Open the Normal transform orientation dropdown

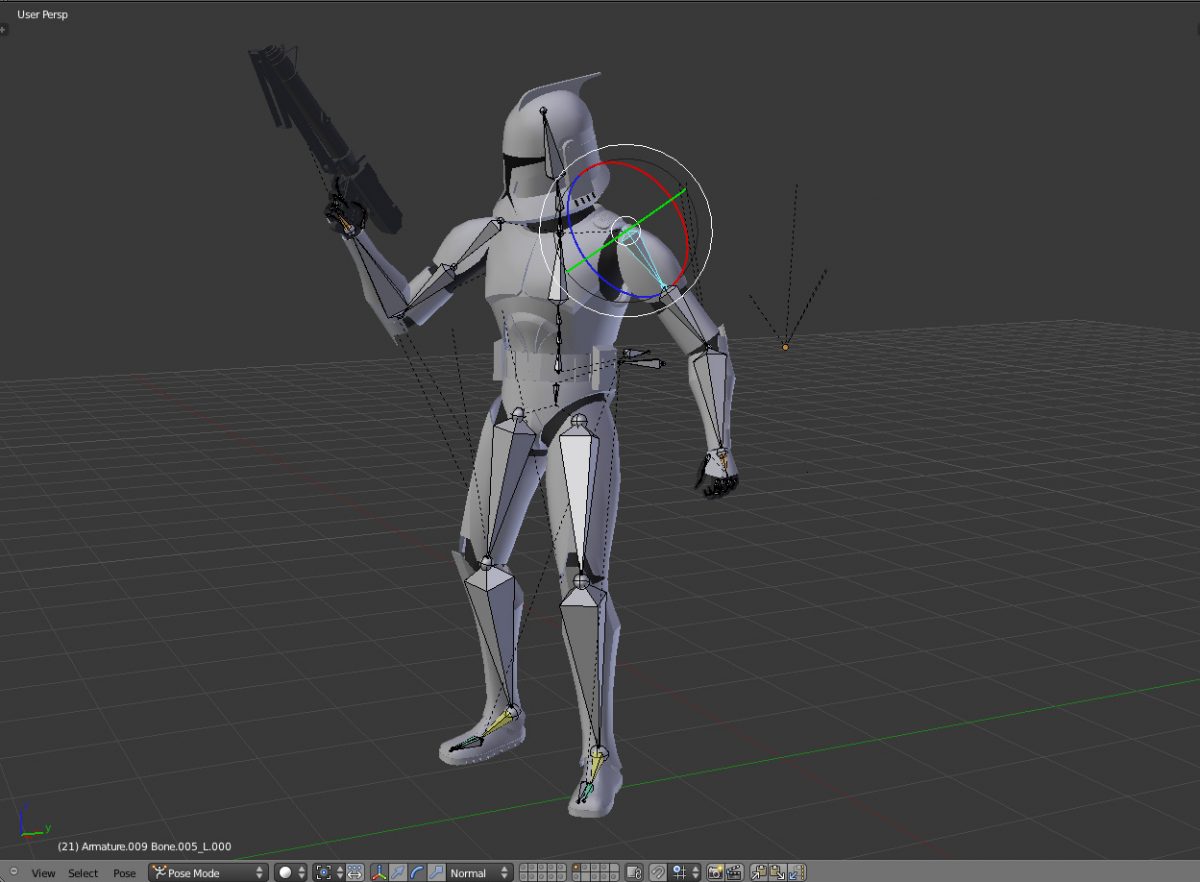coord(480,873)
